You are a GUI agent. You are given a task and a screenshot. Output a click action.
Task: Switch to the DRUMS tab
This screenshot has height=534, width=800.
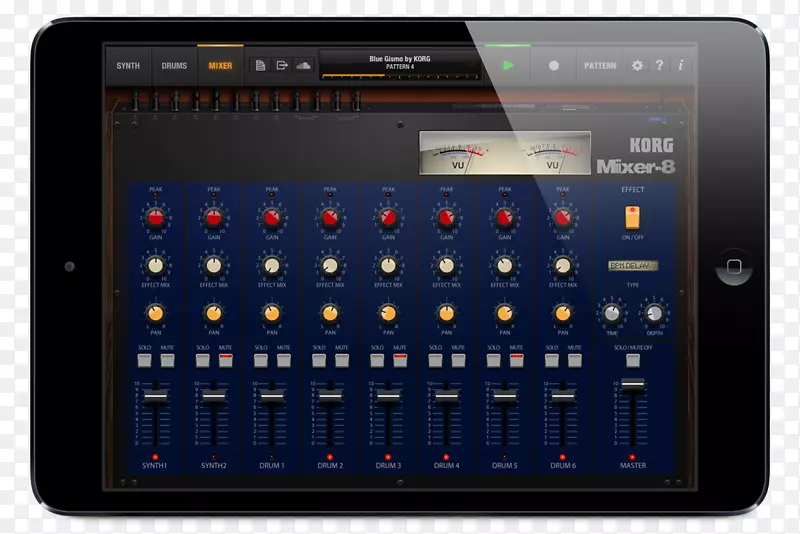click(174, 66)
